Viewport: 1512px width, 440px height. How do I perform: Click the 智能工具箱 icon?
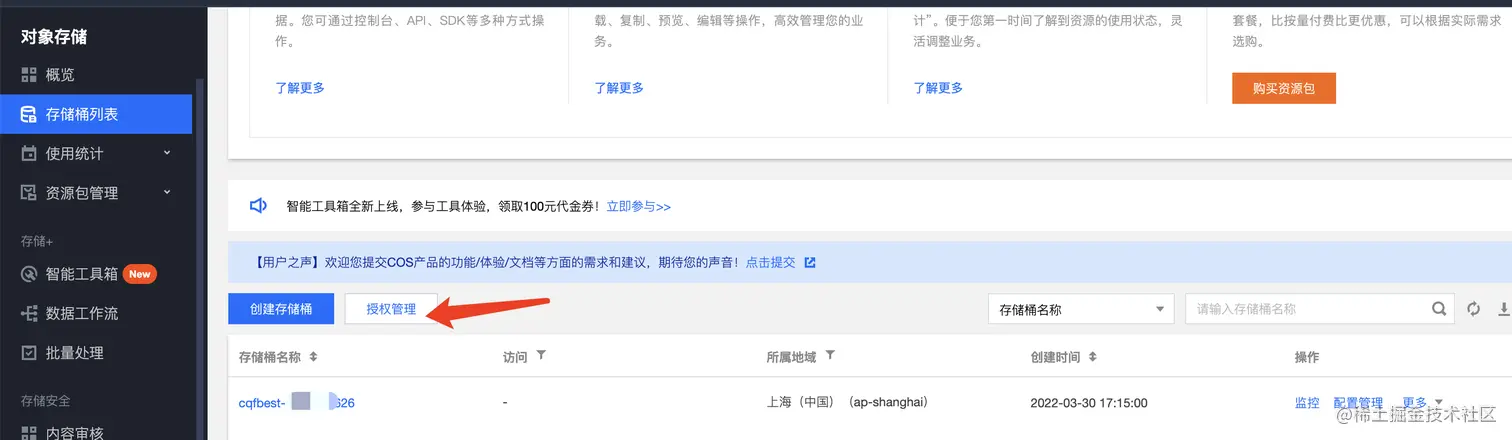coord(29,274)
